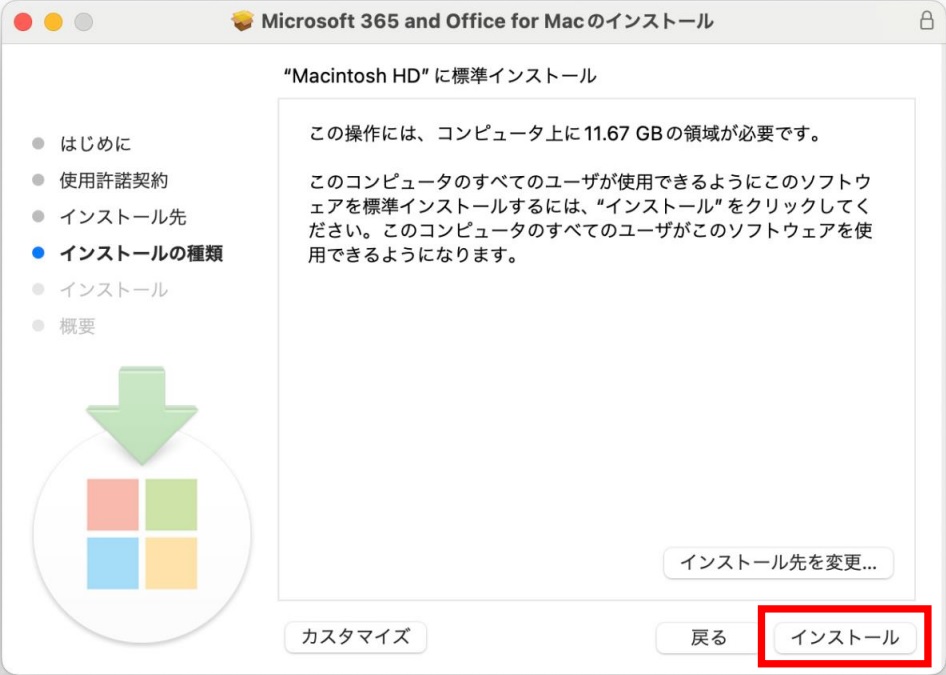
Task: Select the 使用許諾契約 step
Action: pyautogui.click(x=113, y=180)
